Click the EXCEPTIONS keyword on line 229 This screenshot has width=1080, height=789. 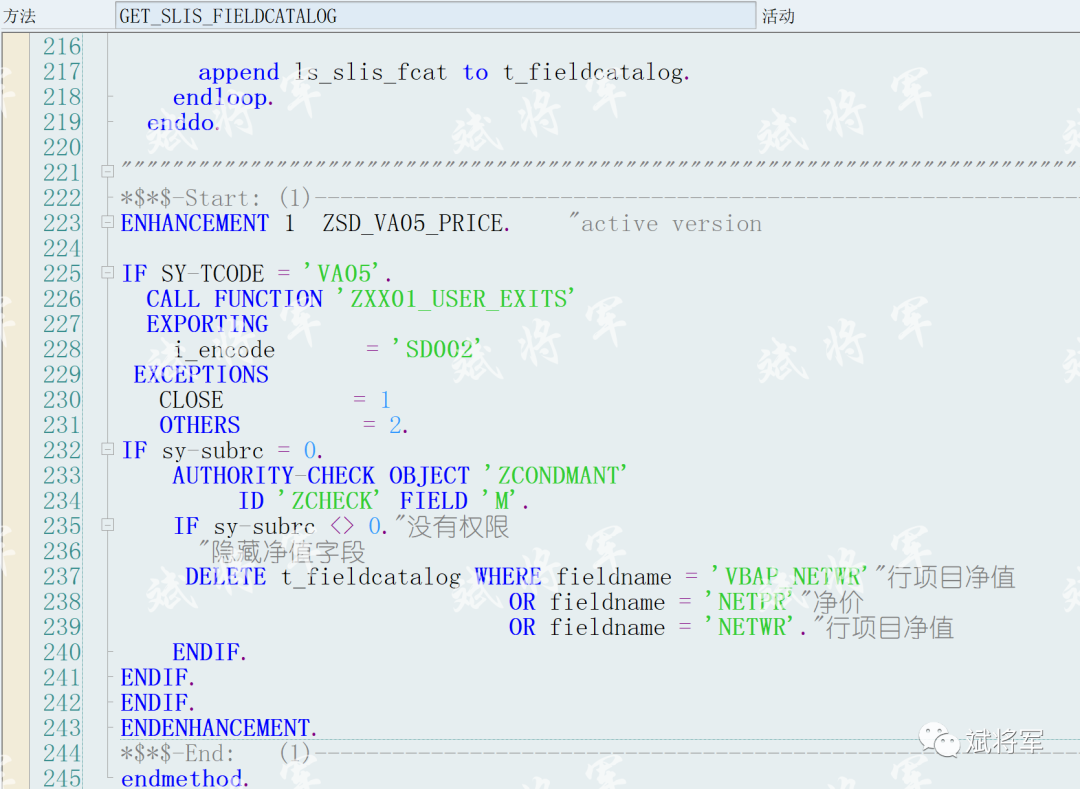pos(200,373)
